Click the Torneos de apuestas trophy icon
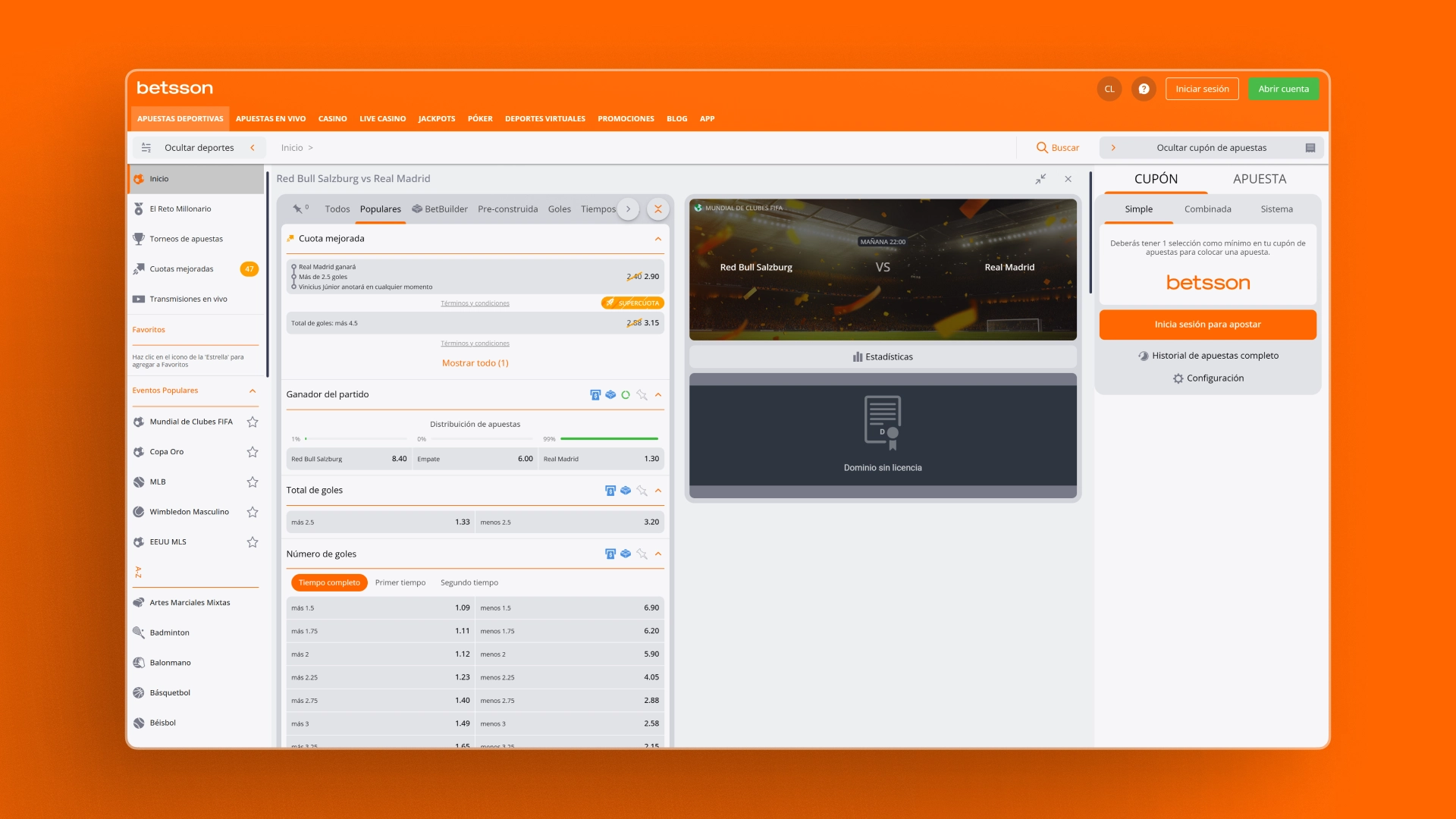1456x819 pixels. 139,239
